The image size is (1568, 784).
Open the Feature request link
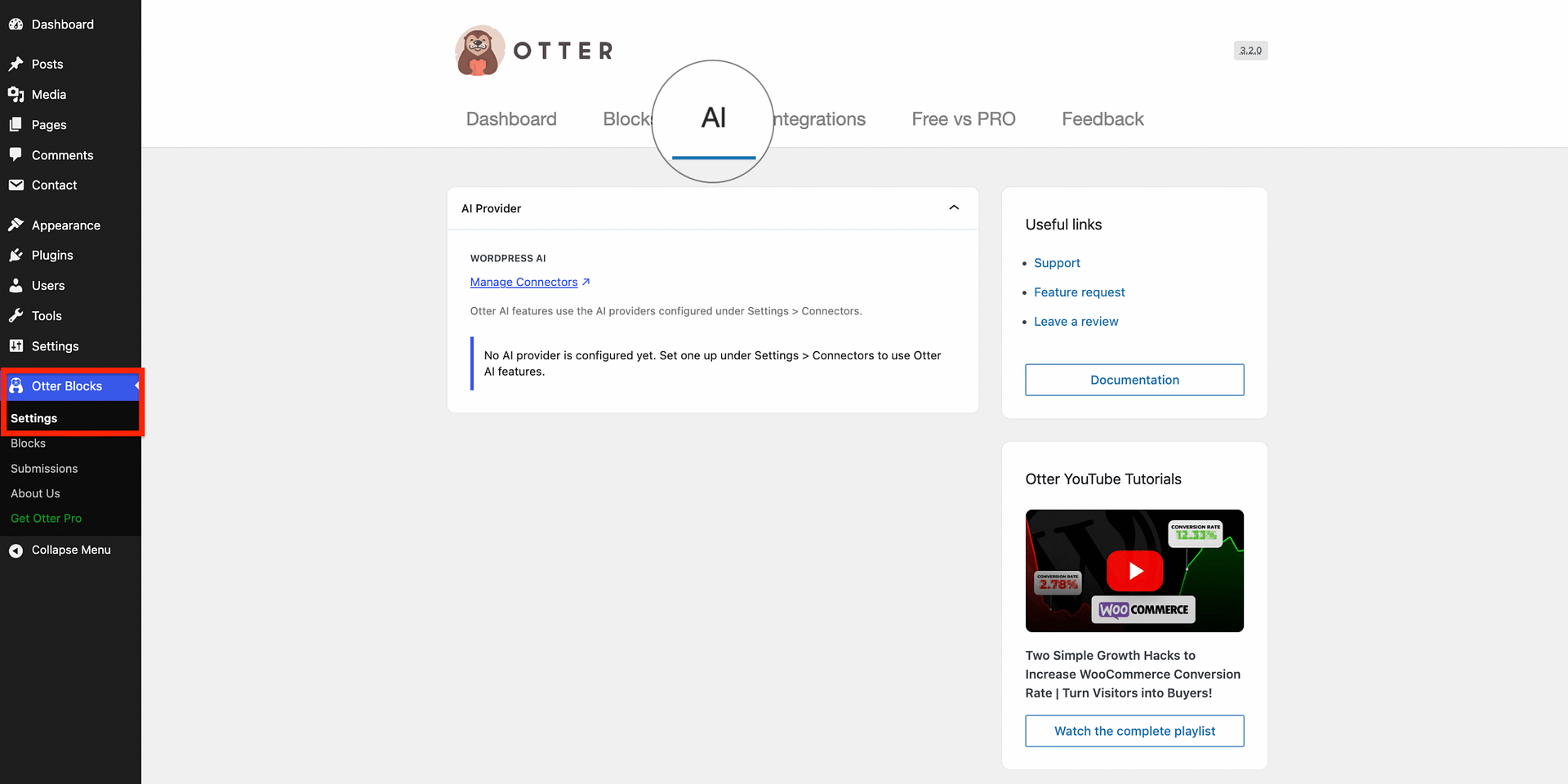click(x=1079, y=292)
